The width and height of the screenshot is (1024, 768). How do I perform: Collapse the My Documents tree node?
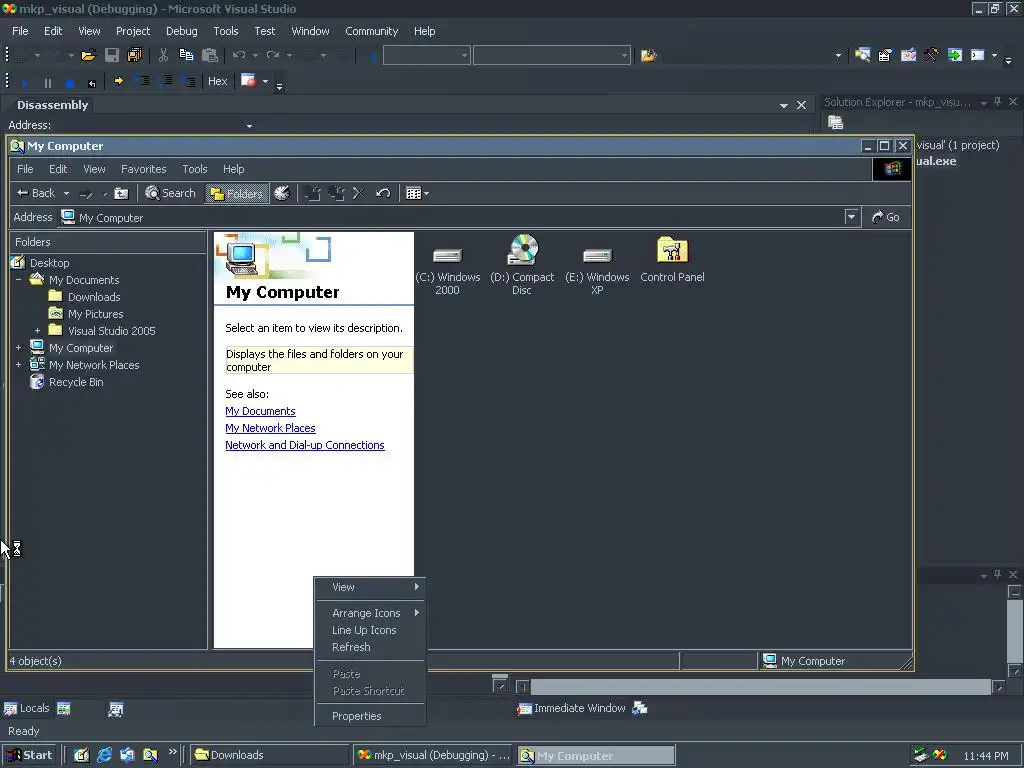pyautogui.click(x=18, y=280)
